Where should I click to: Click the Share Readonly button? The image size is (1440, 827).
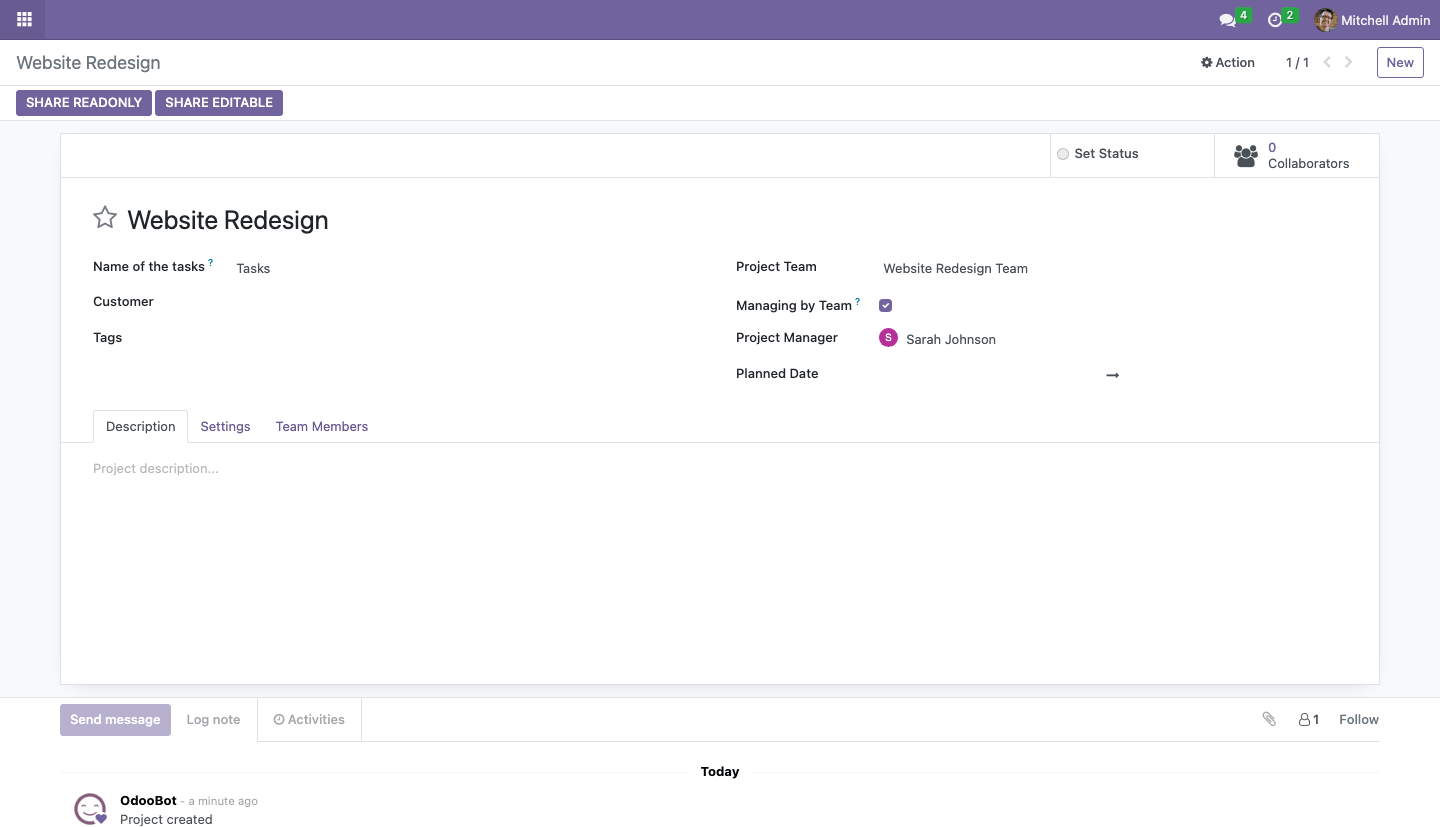click(84, 103)
